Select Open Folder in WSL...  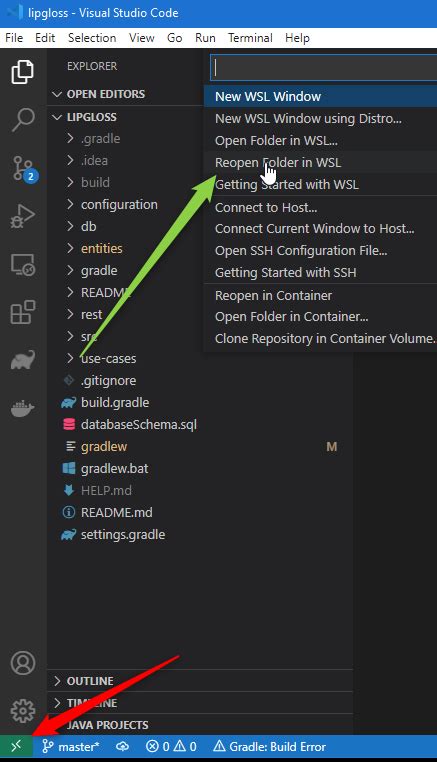(x=320, y=140)
